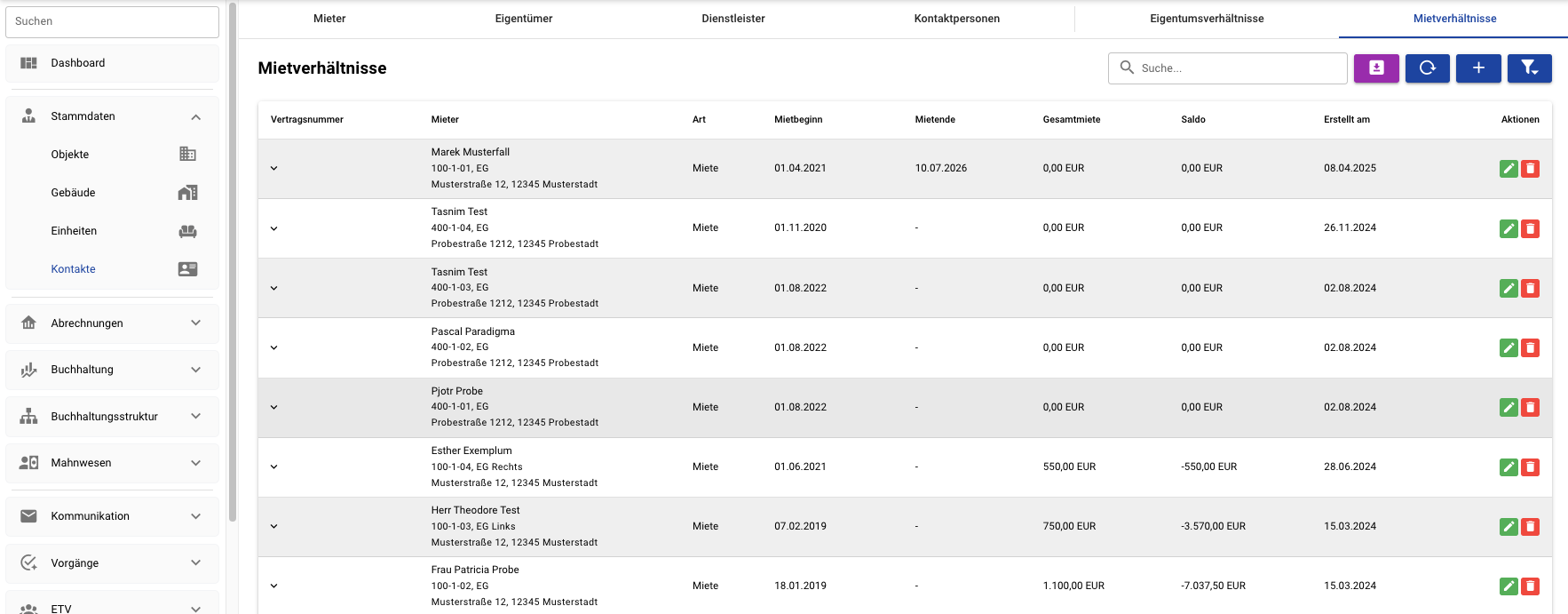Edit Herr Theodore Test's contract entry
The width and height of the screenshot is (1568, 614).
point(1509,527)
